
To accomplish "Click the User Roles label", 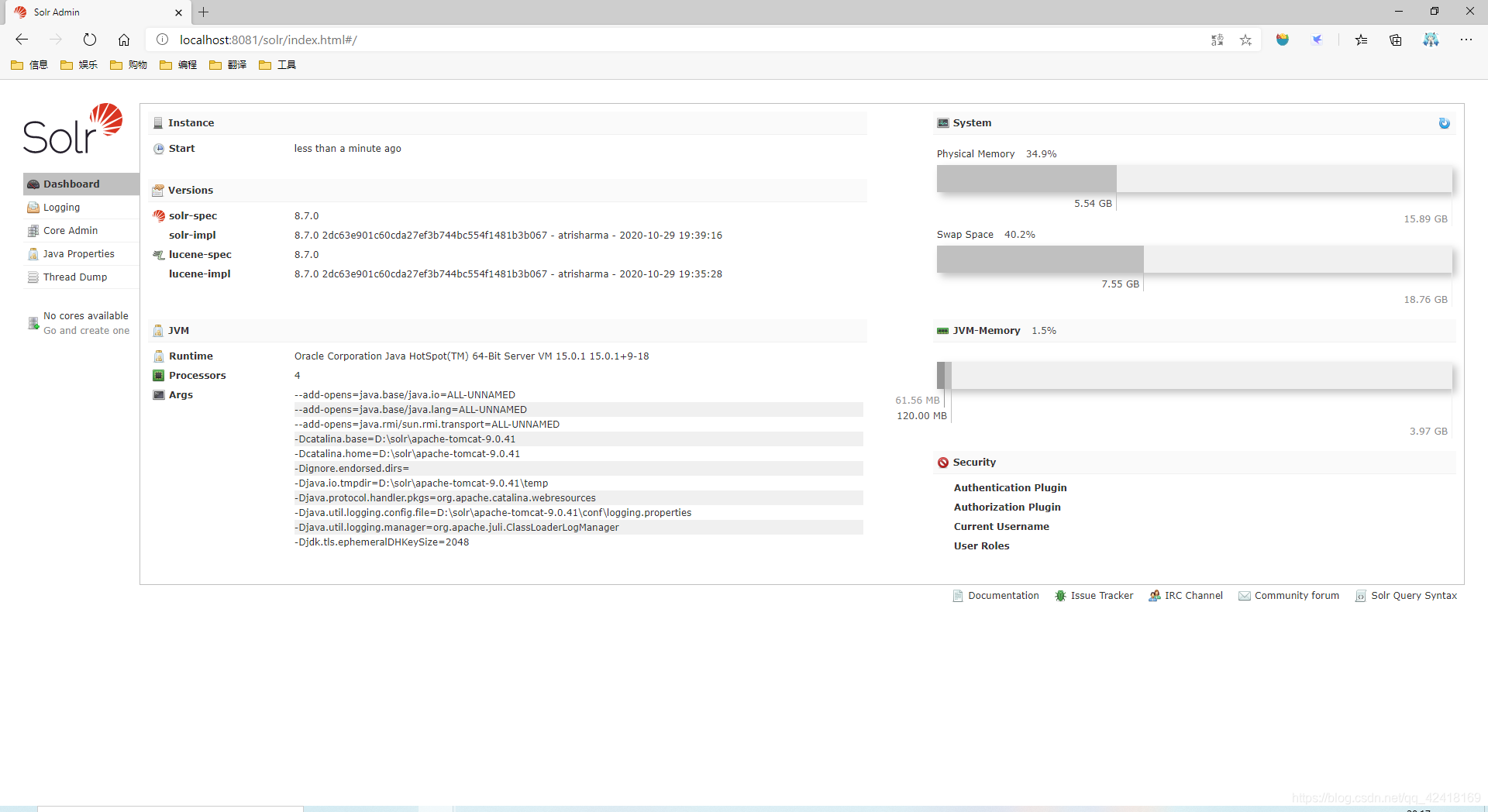I will click(x=982, y=545).
